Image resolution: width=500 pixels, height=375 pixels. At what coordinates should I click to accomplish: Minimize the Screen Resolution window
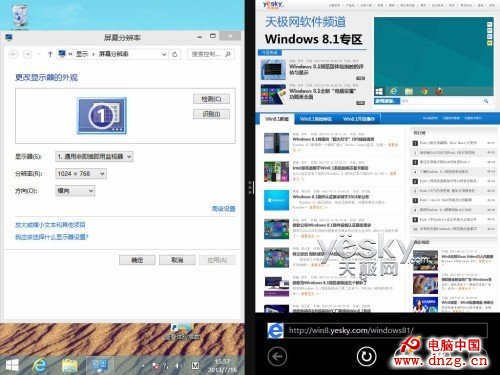pyautogui.click(x=200, y=36)
